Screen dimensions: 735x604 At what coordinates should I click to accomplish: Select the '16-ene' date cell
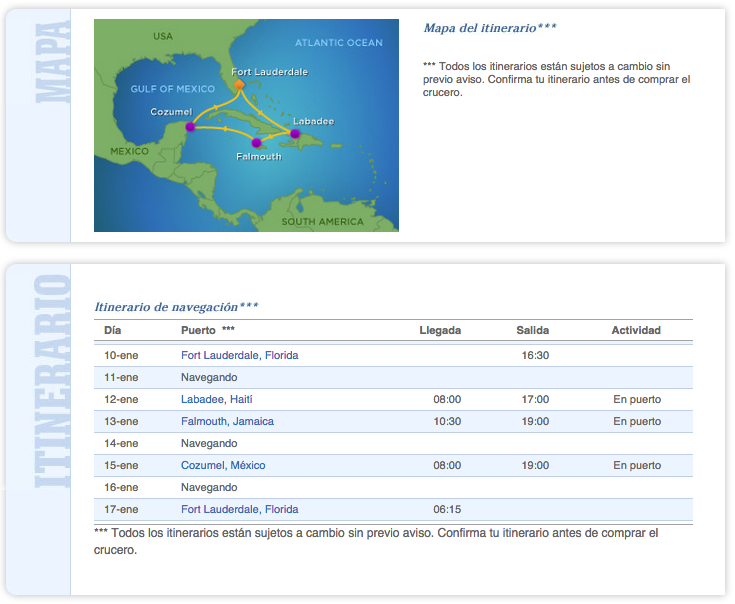[x=121, y=487]
